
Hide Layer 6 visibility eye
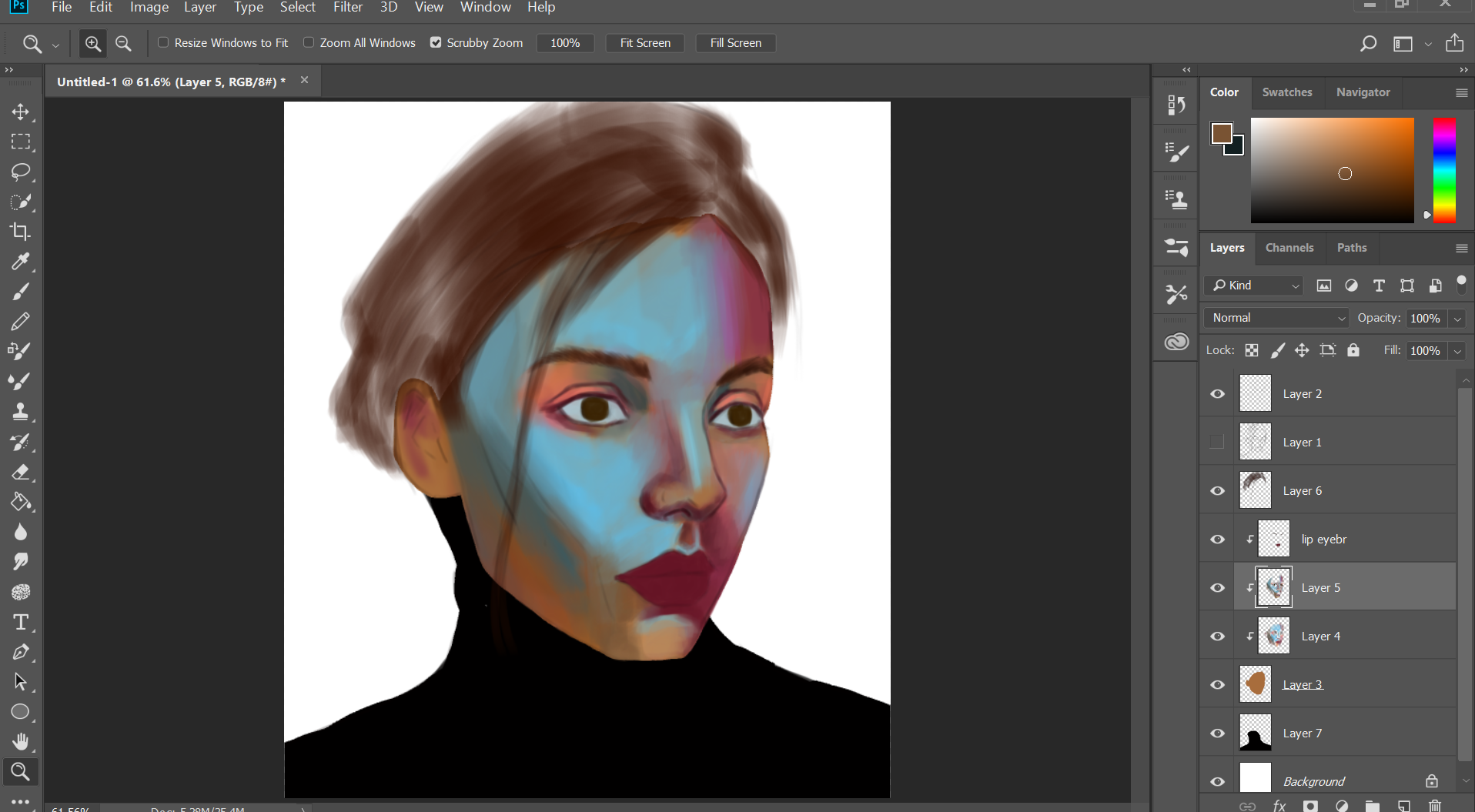(x=1217, y=491)
